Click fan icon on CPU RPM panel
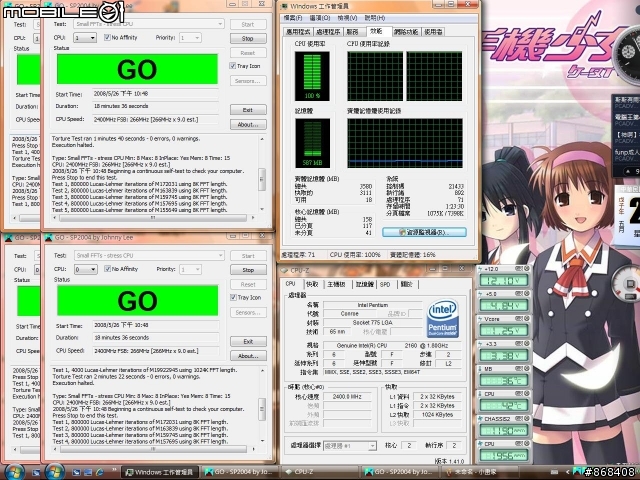This screenshot has height=480, width=640. click(x=480, y=444)
